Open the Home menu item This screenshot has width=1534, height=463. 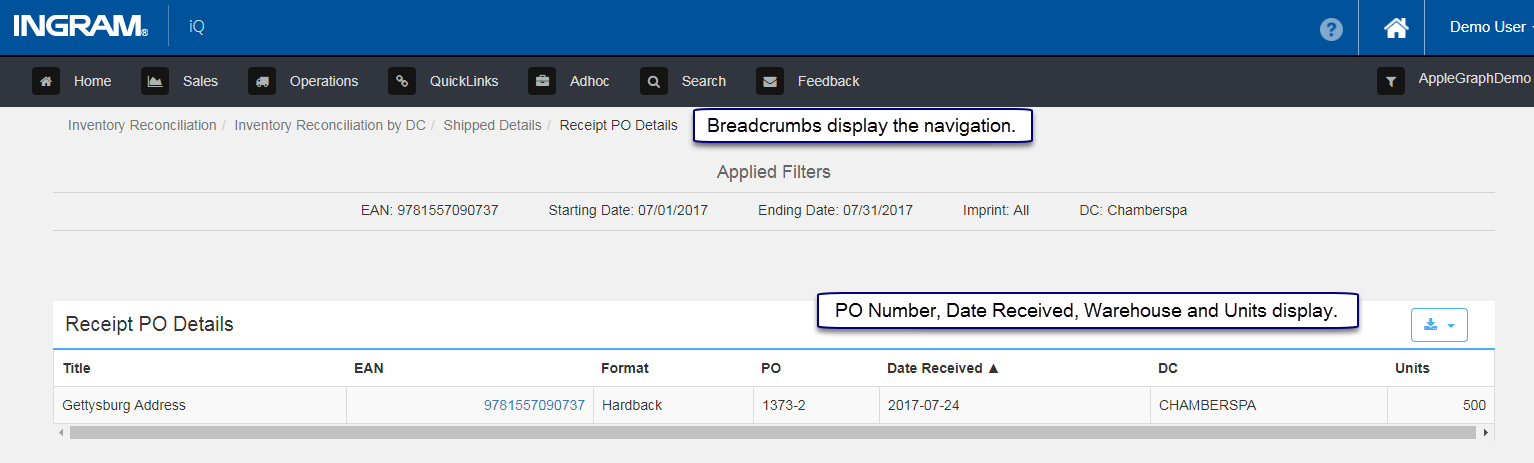pyautogui.click(x=92, y=81)
